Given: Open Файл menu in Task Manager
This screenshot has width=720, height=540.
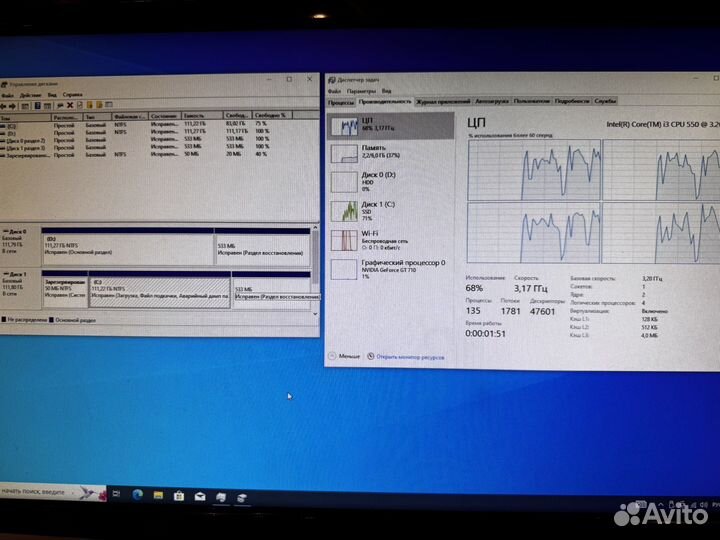Looking at the screenshot, I should pyautogui.click(x=334, y=91).
